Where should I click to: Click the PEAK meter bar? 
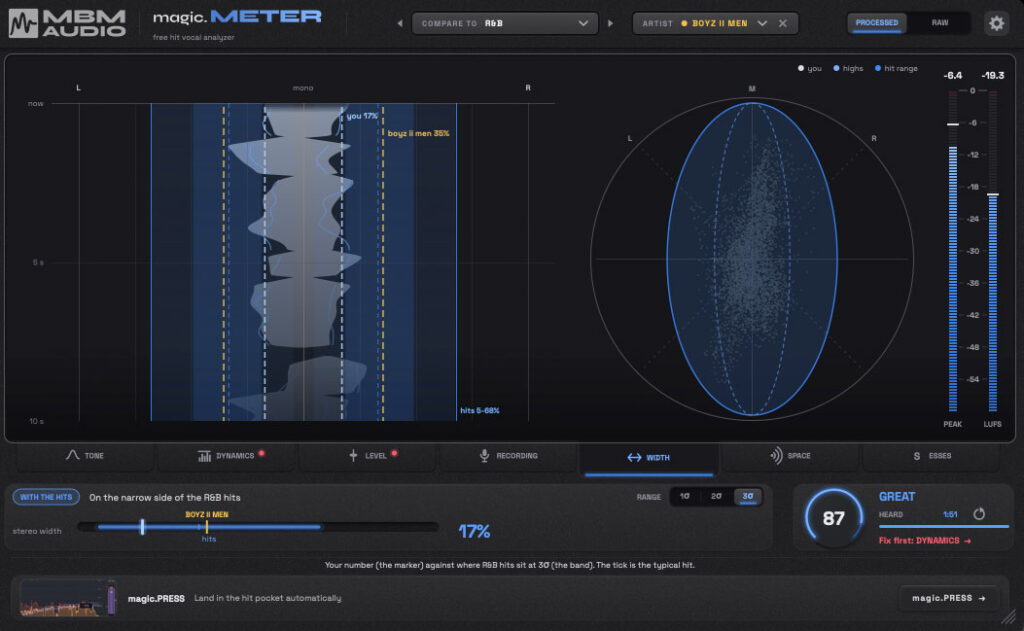[953, 251]
